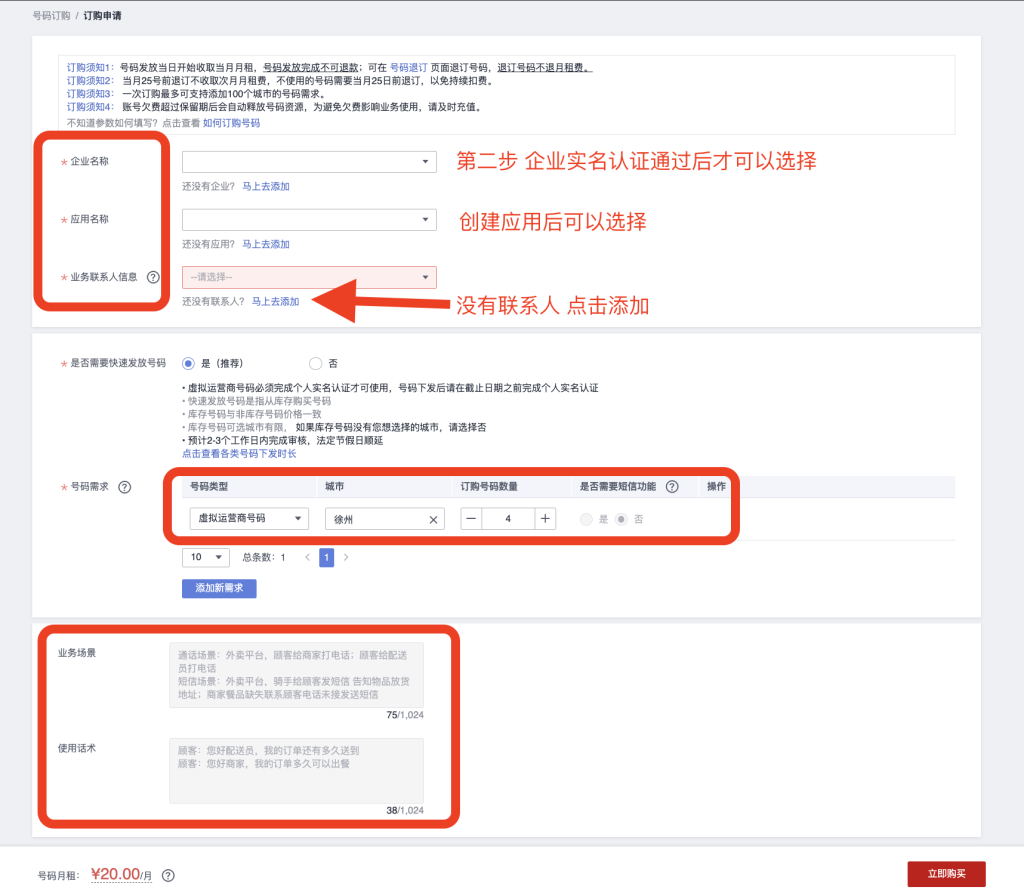Choose 否 radio for SMS function

click(622, 519)
